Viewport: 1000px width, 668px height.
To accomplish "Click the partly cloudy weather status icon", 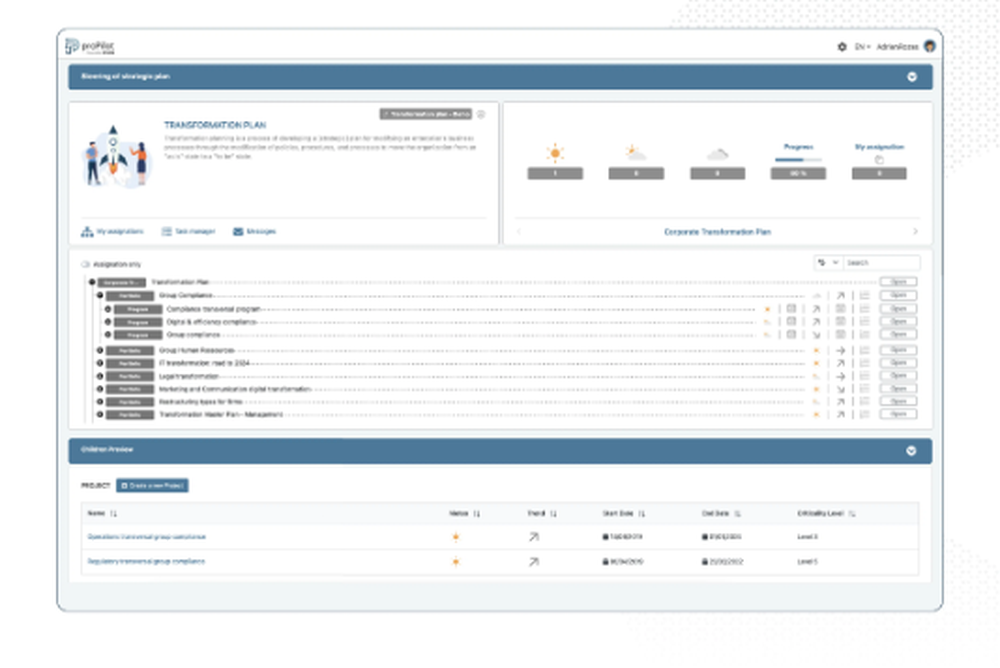I will tap(636, 153).
